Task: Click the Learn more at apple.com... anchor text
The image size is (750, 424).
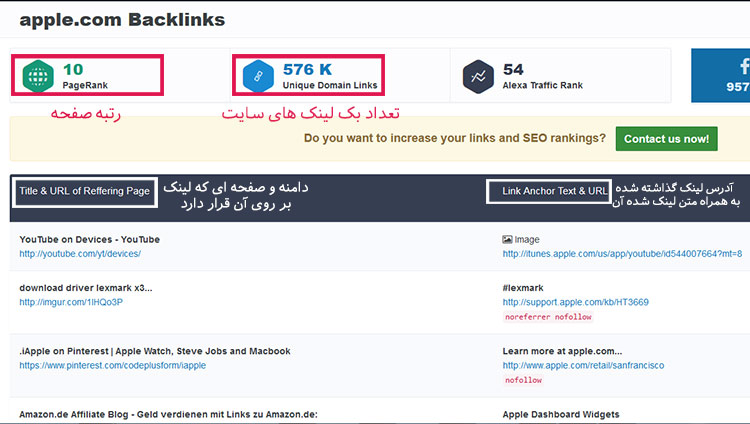Action: (562, 351)
